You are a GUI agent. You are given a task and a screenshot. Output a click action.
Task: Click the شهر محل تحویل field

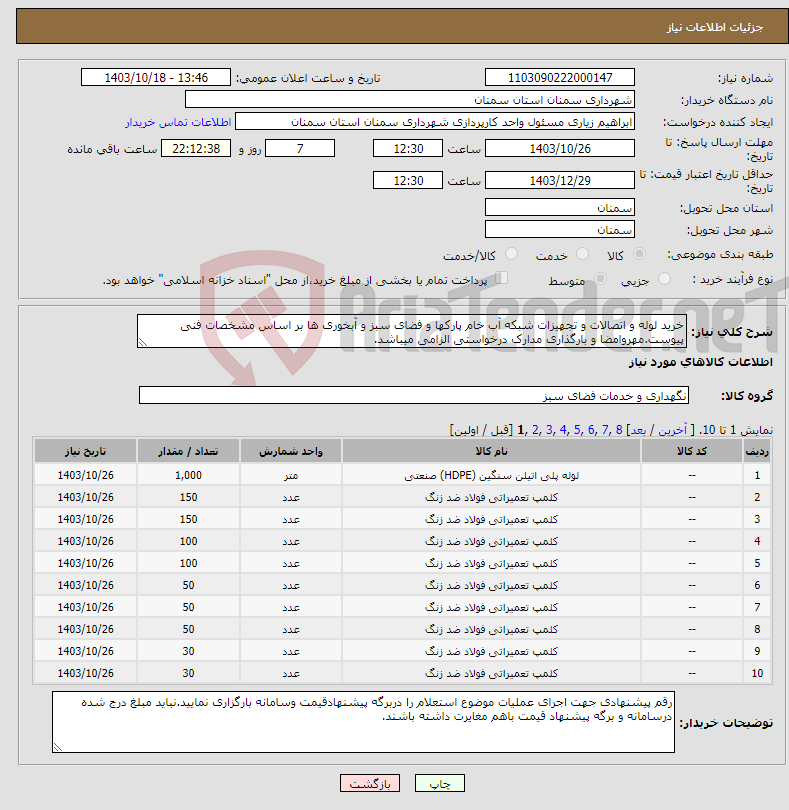560,229
